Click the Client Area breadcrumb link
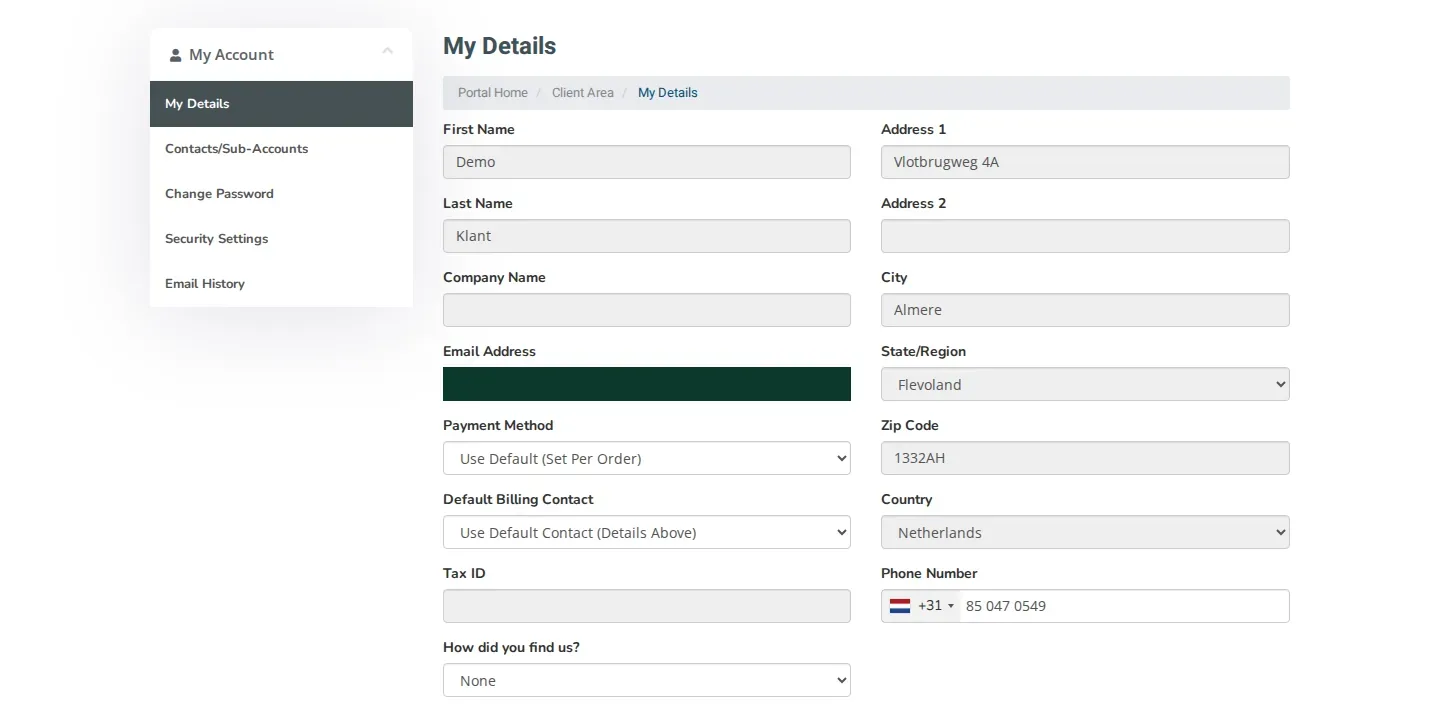The image size is (1440, 708). [583, 93]
